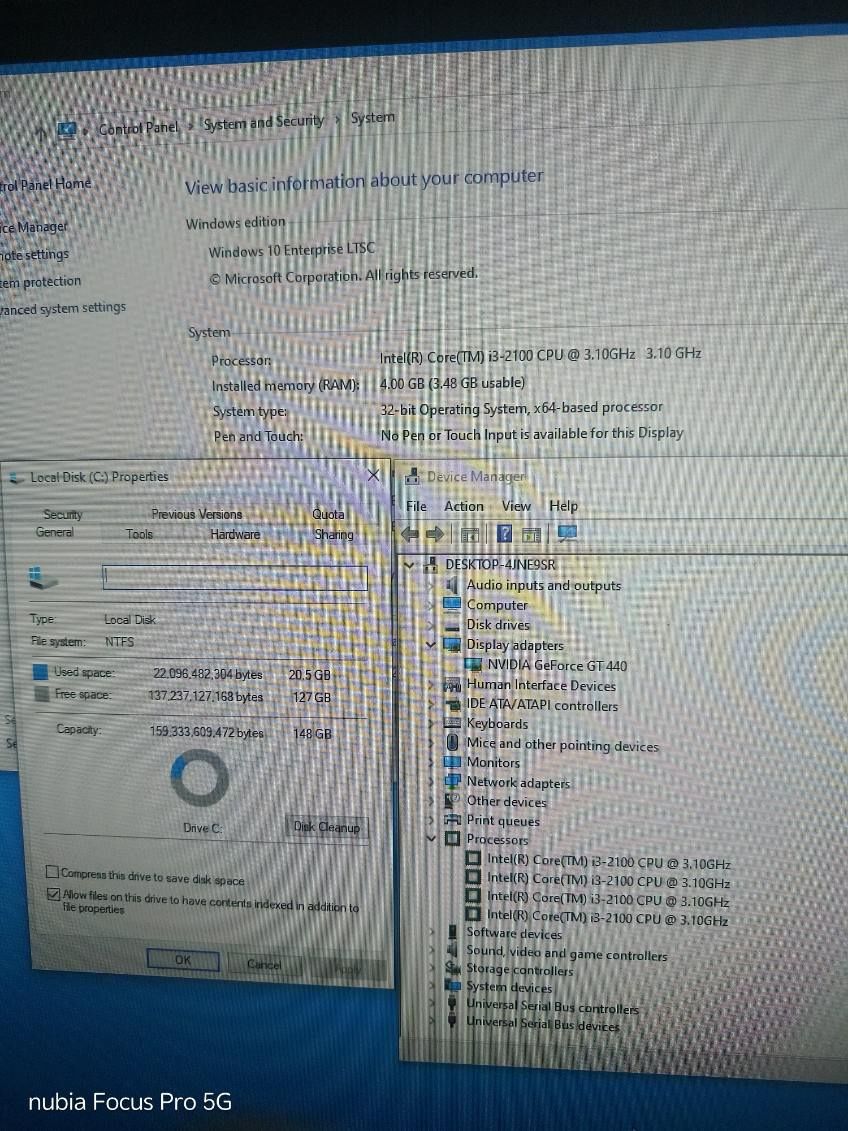Collapse the DESKTOP-4JNE9SR root node
This screenshot has width=848, height=1131.
(410, 565)
